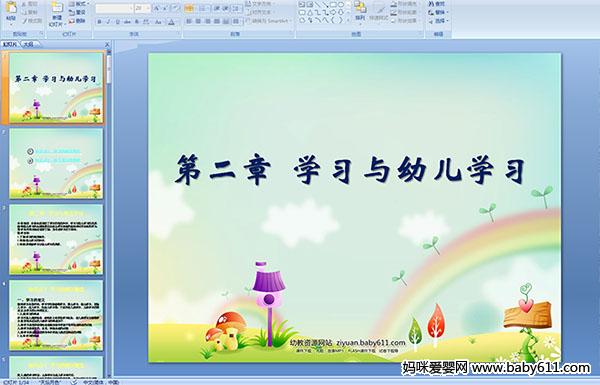This screenshot has width=600, height=385.
Task: Open the font name dropdown
Action: click(114, 8)
